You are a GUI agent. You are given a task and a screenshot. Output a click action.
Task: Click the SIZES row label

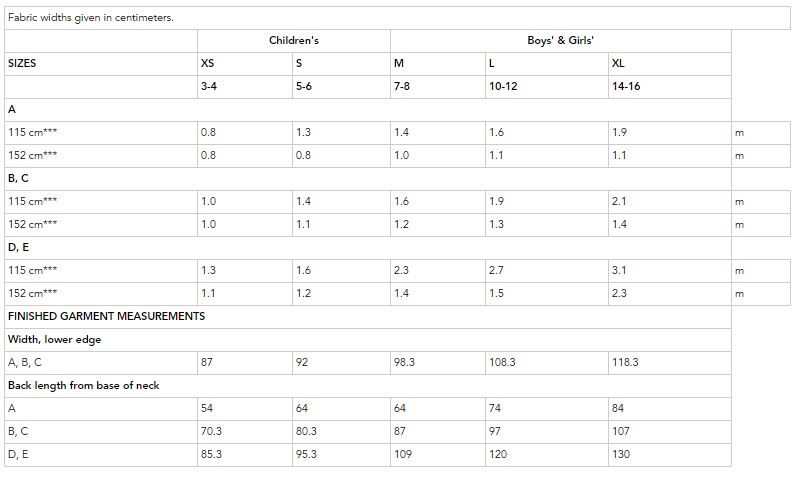click(22, 64)
